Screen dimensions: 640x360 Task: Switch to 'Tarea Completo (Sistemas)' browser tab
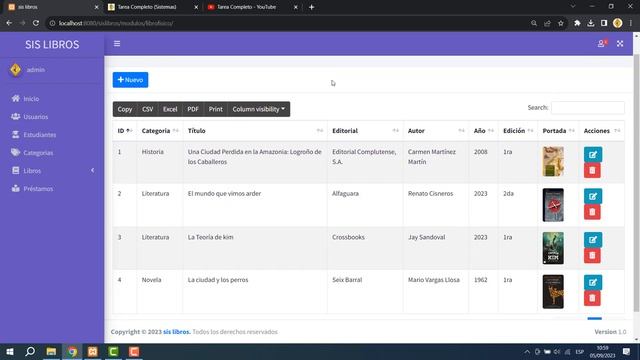tap(152, 7)
